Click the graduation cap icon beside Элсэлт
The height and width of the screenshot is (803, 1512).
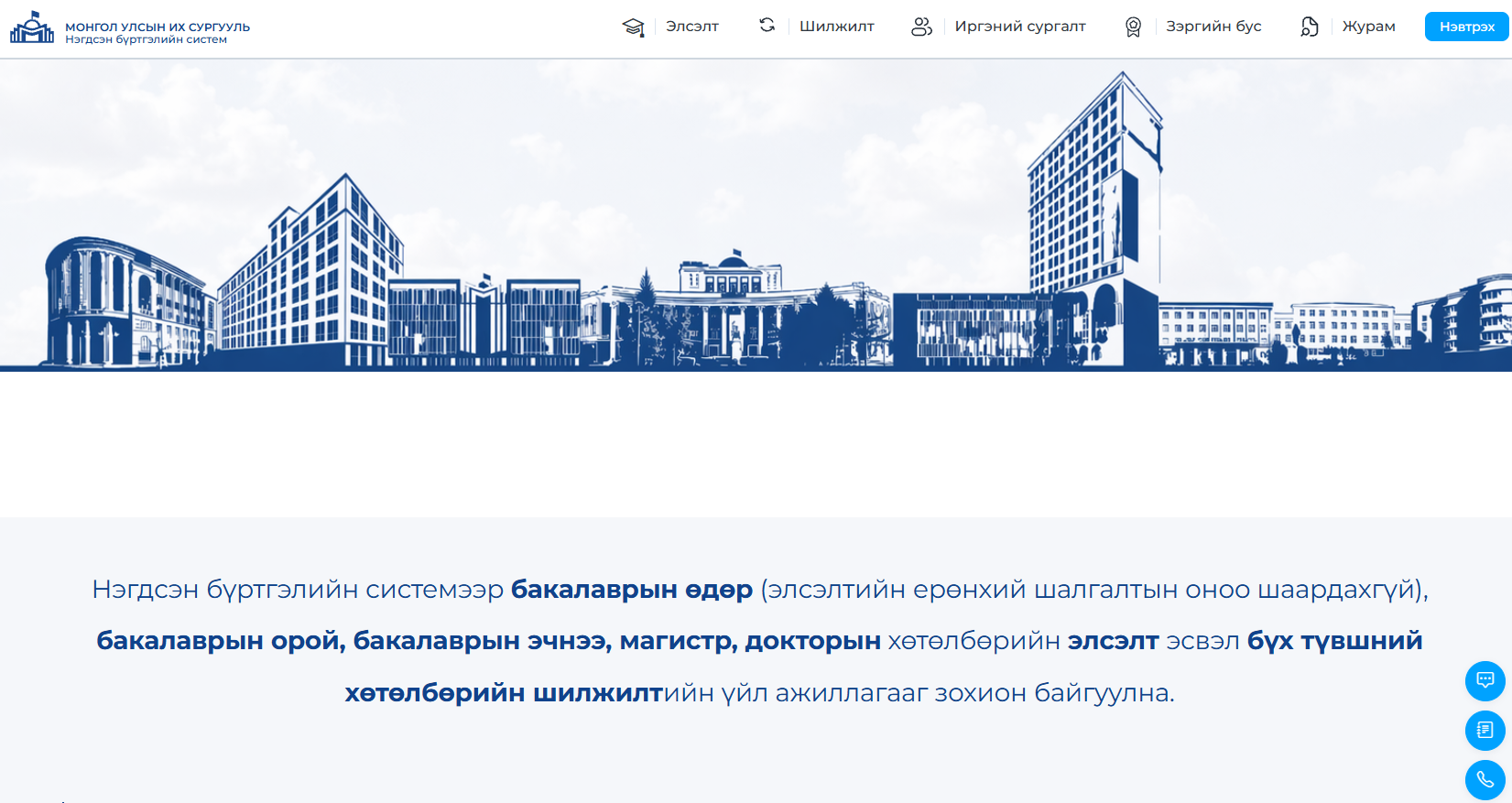coord(633,27)
